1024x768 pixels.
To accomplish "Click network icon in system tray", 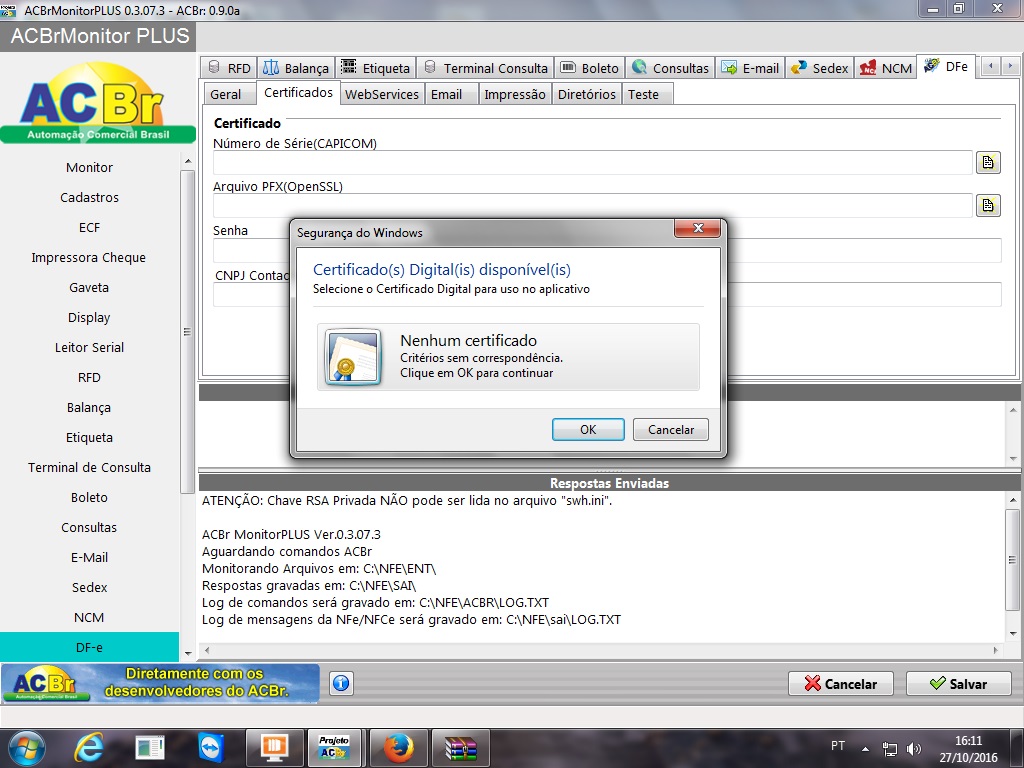I will coord(889,748).
